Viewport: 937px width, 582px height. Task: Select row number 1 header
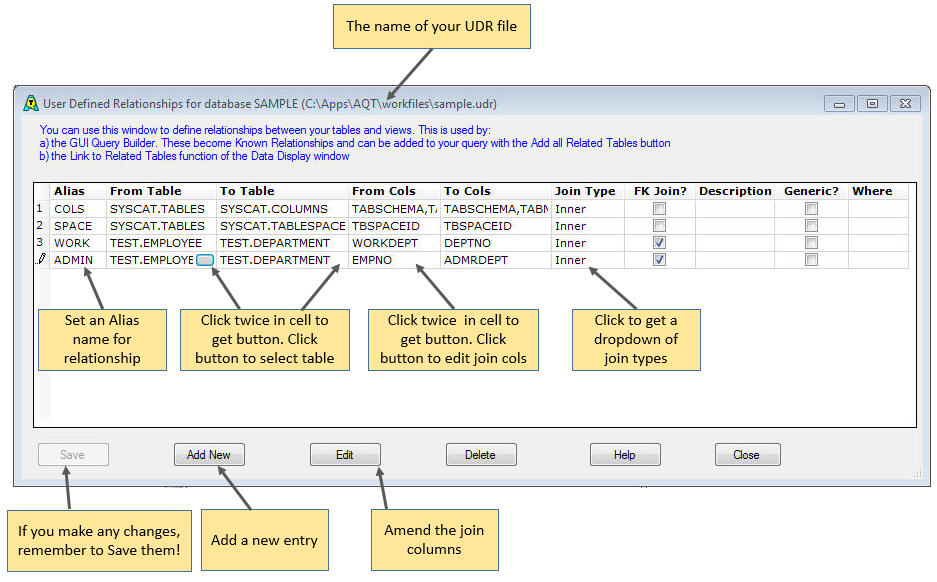click(42, 209)
